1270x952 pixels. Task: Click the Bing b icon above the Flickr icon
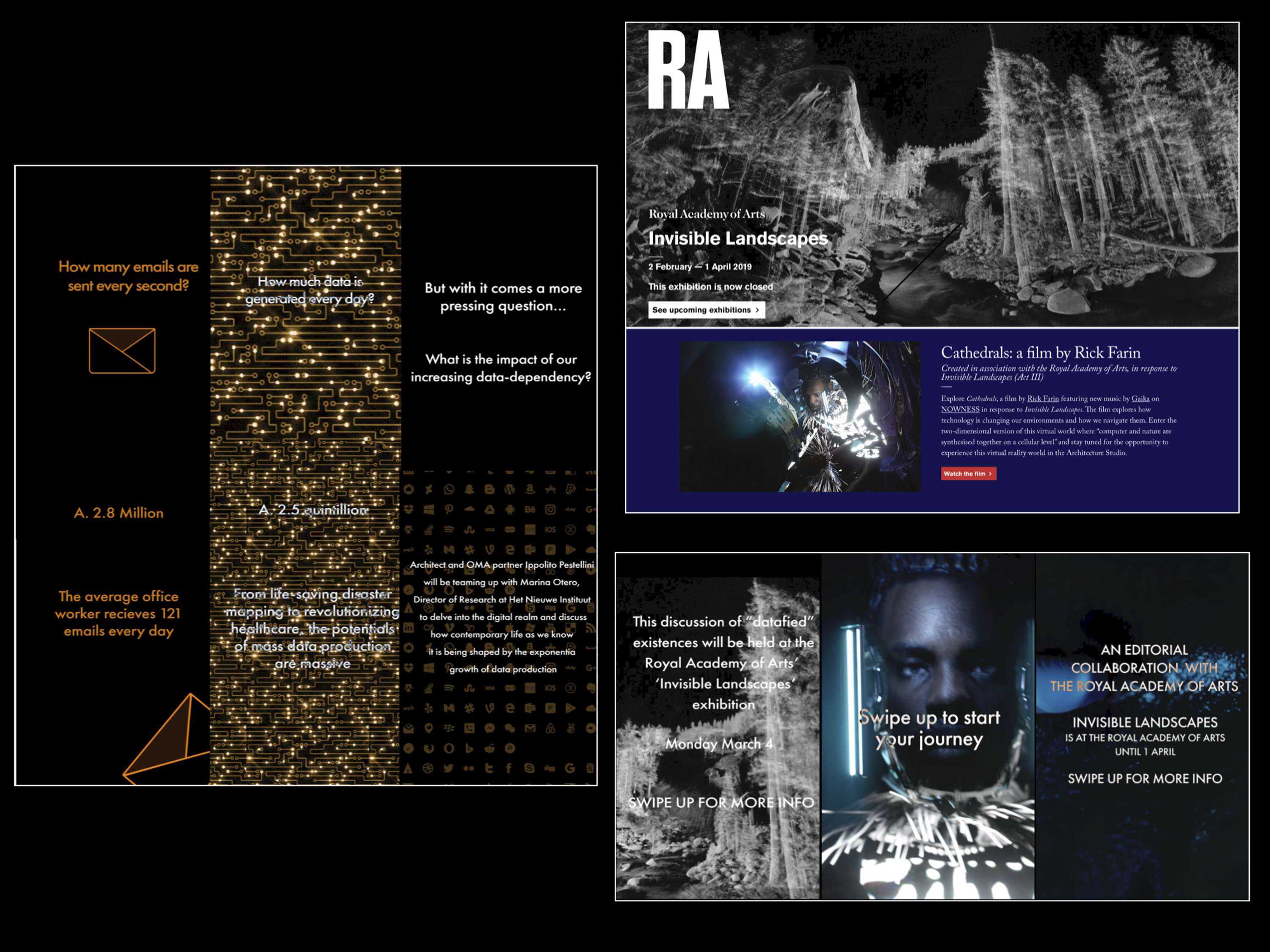click(469, 748)
